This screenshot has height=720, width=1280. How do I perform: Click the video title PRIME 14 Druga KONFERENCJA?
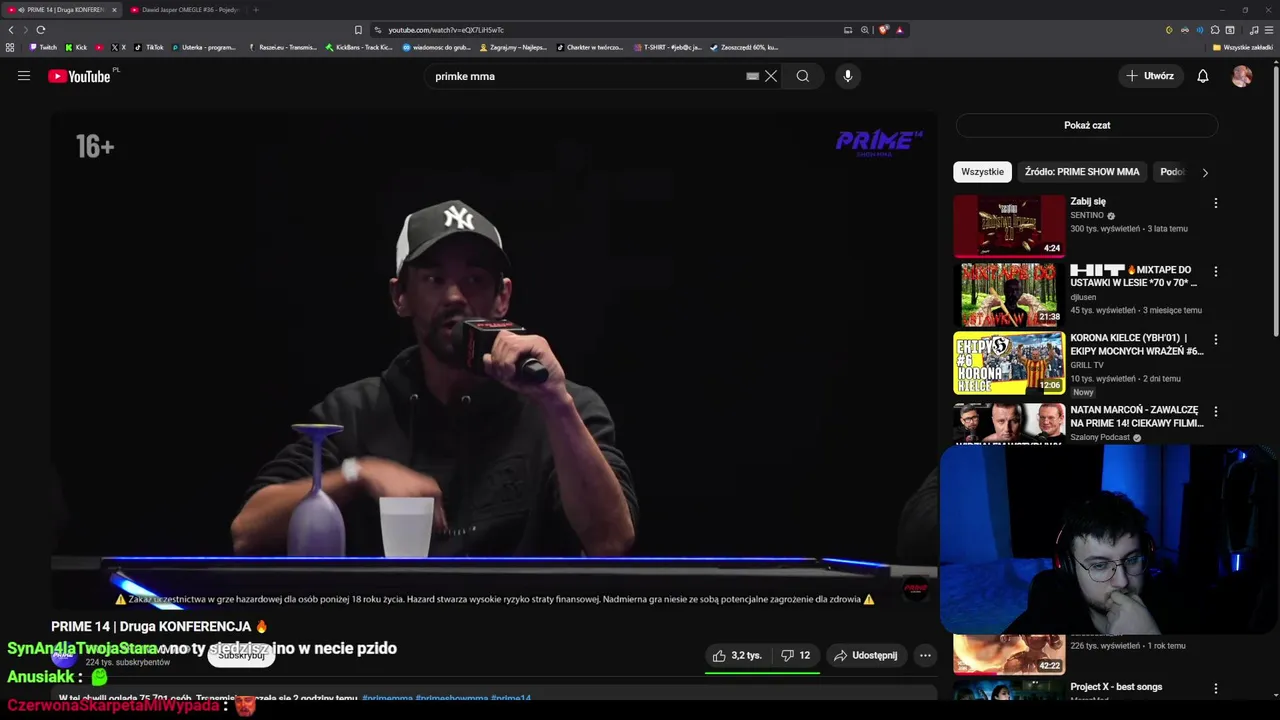(160, 626)
